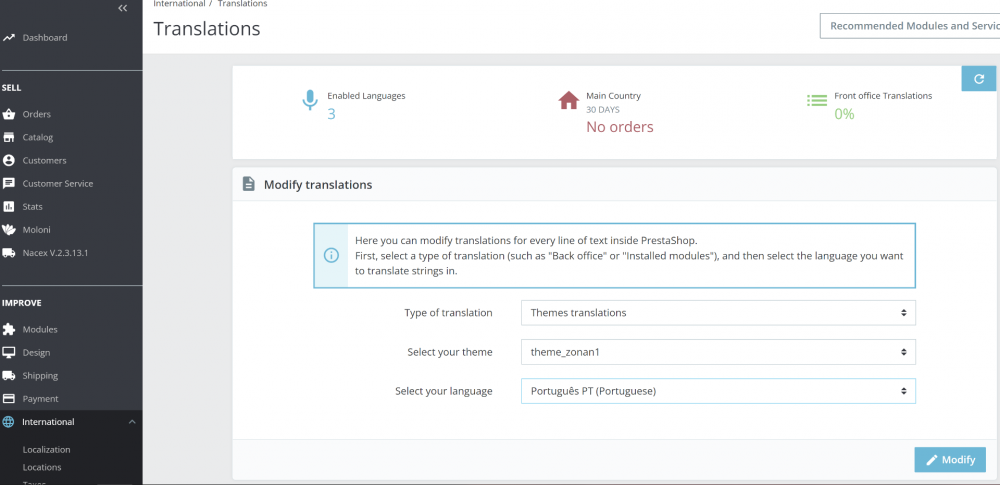The image size is (1000, 485).
Task: Click the Shipping truck icon
Action: point(8,375)
